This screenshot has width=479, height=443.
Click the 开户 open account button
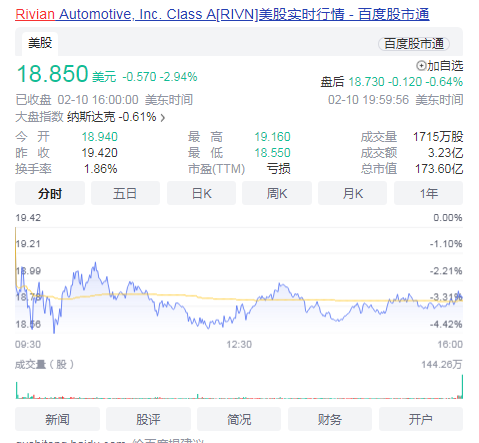coord(421,419)
